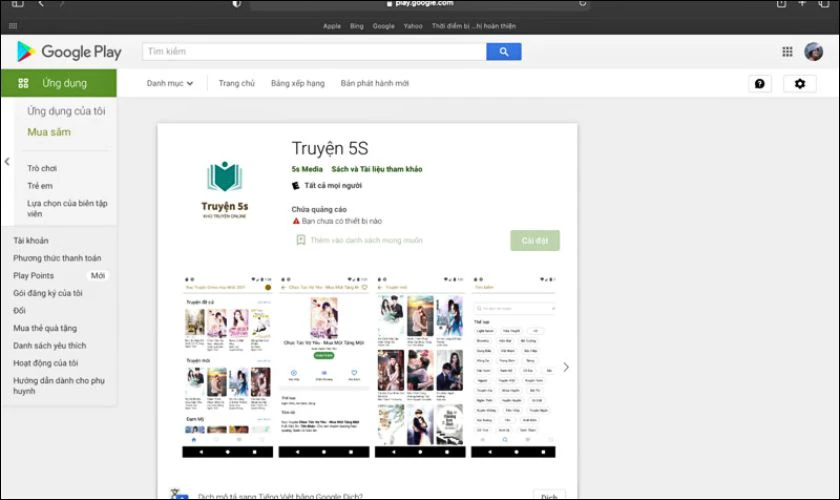Open Sách và Tài liệu tham khảo category
Viewport: 840px width, 500px height.
coord(377,169)
